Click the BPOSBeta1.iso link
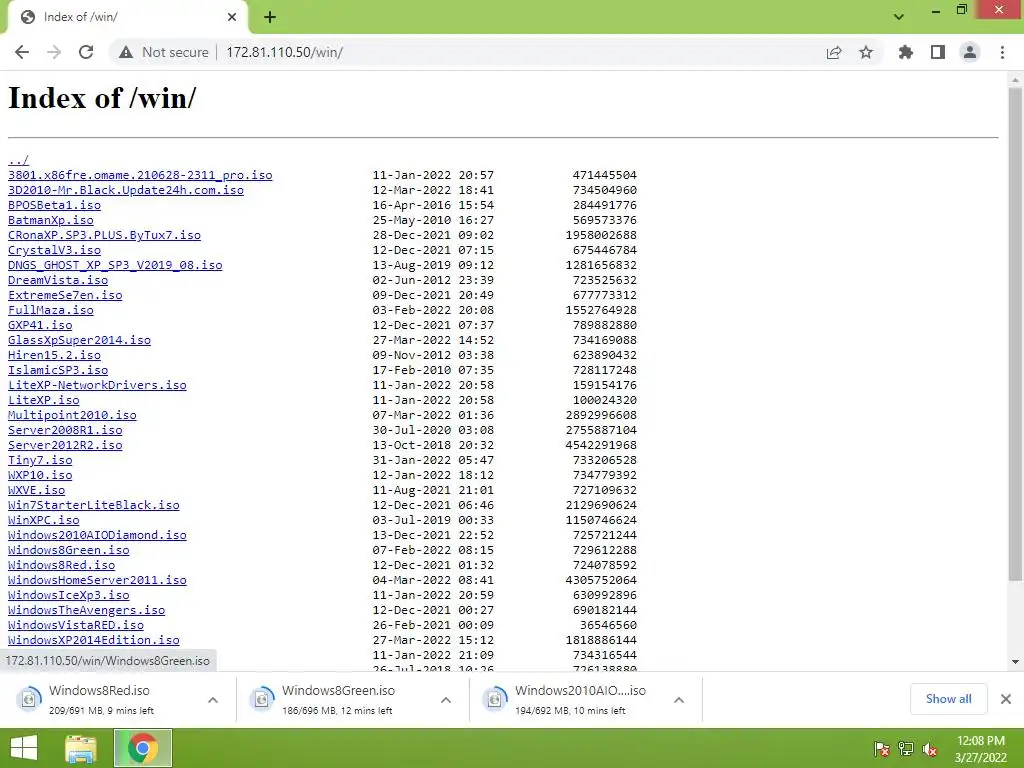 pos(54,205)
